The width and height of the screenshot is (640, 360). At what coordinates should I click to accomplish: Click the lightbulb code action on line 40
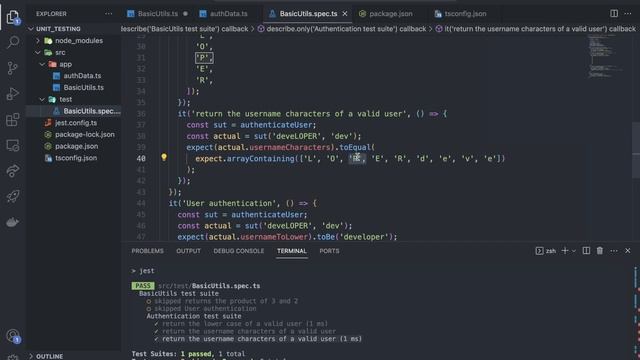click(164, 157)
